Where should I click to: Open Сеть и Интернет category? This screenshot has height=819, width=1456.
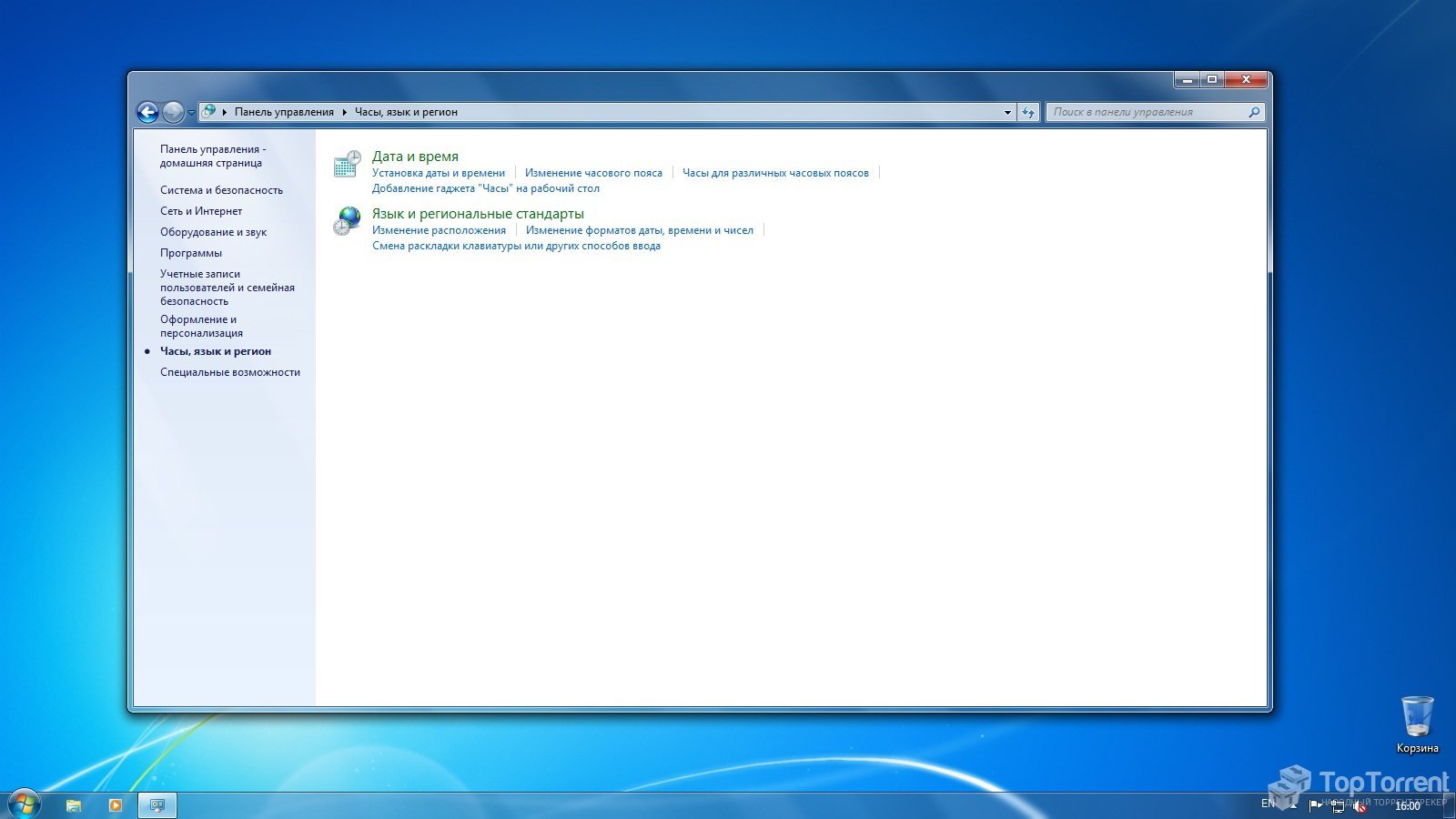tap(201, 211)
